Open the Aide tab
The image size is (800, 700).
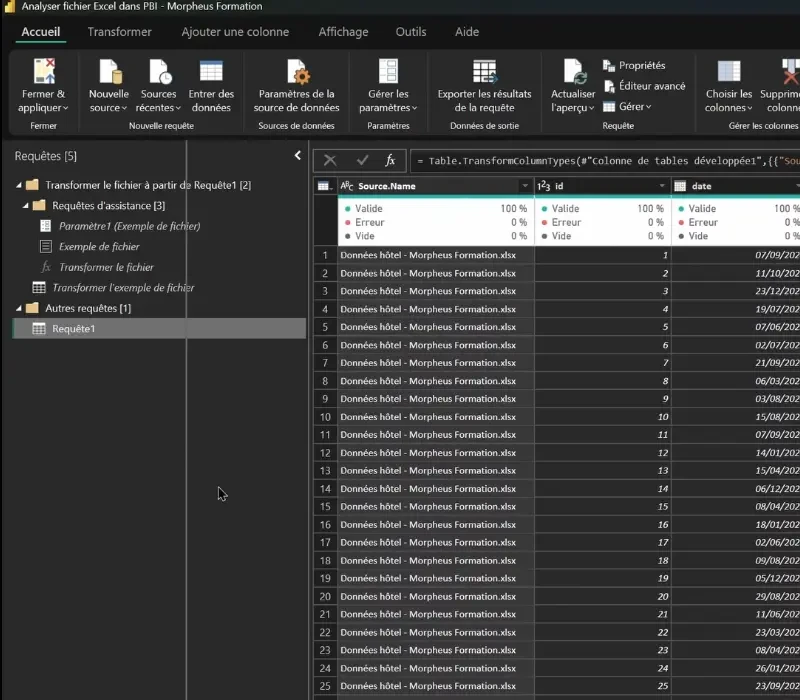tap(467, 32)
